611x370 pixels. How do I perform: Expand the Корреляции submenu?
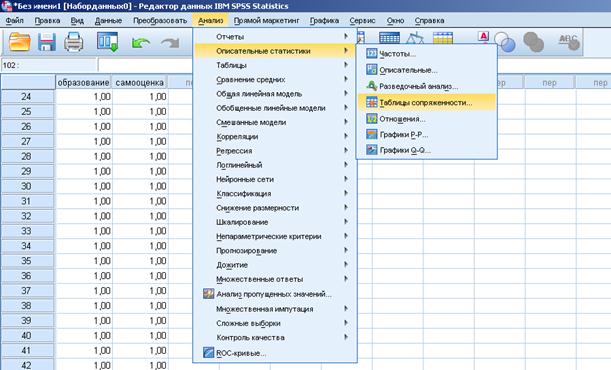[x=275, y=137]
